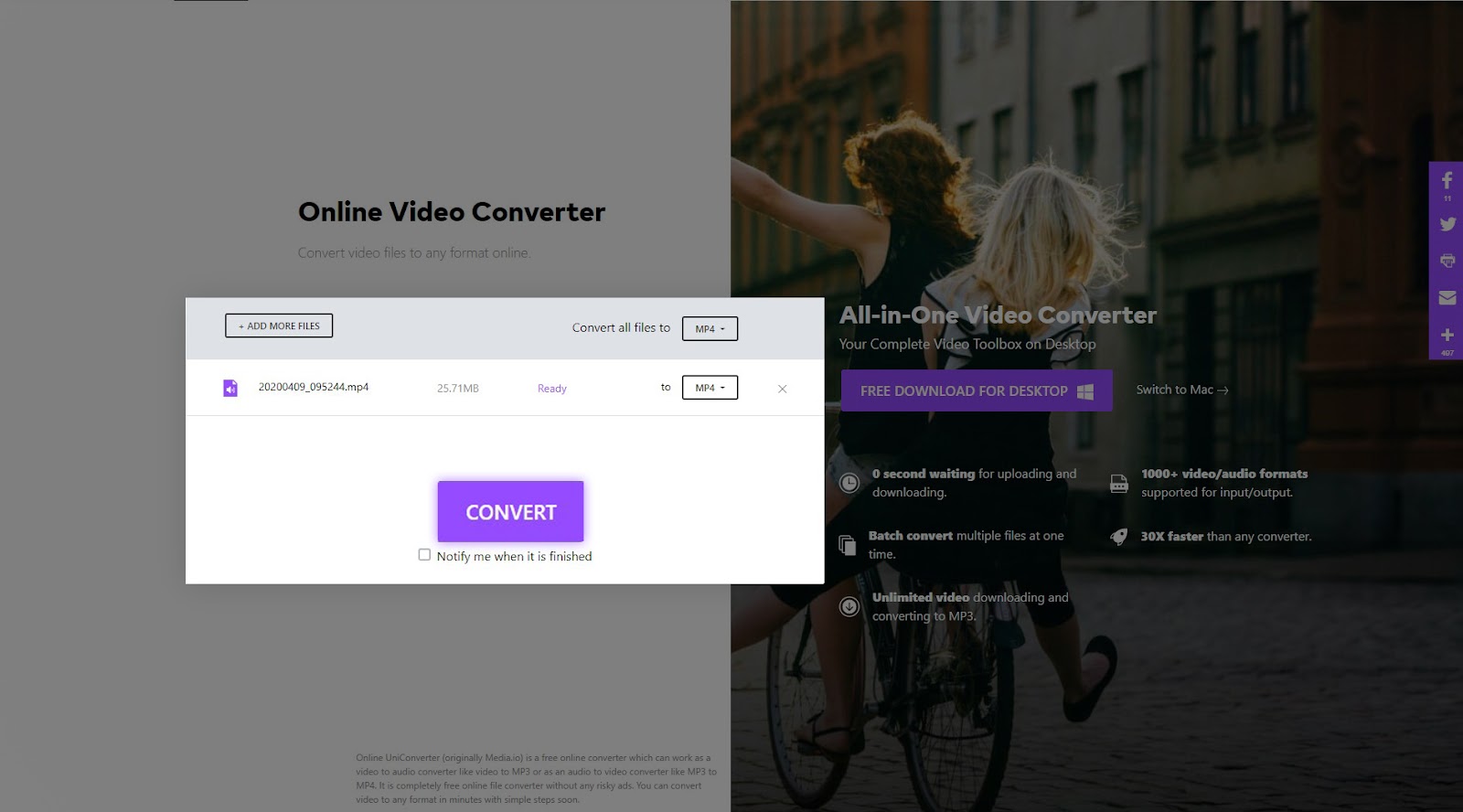Click the 30X faster than any converter text

1226,537
